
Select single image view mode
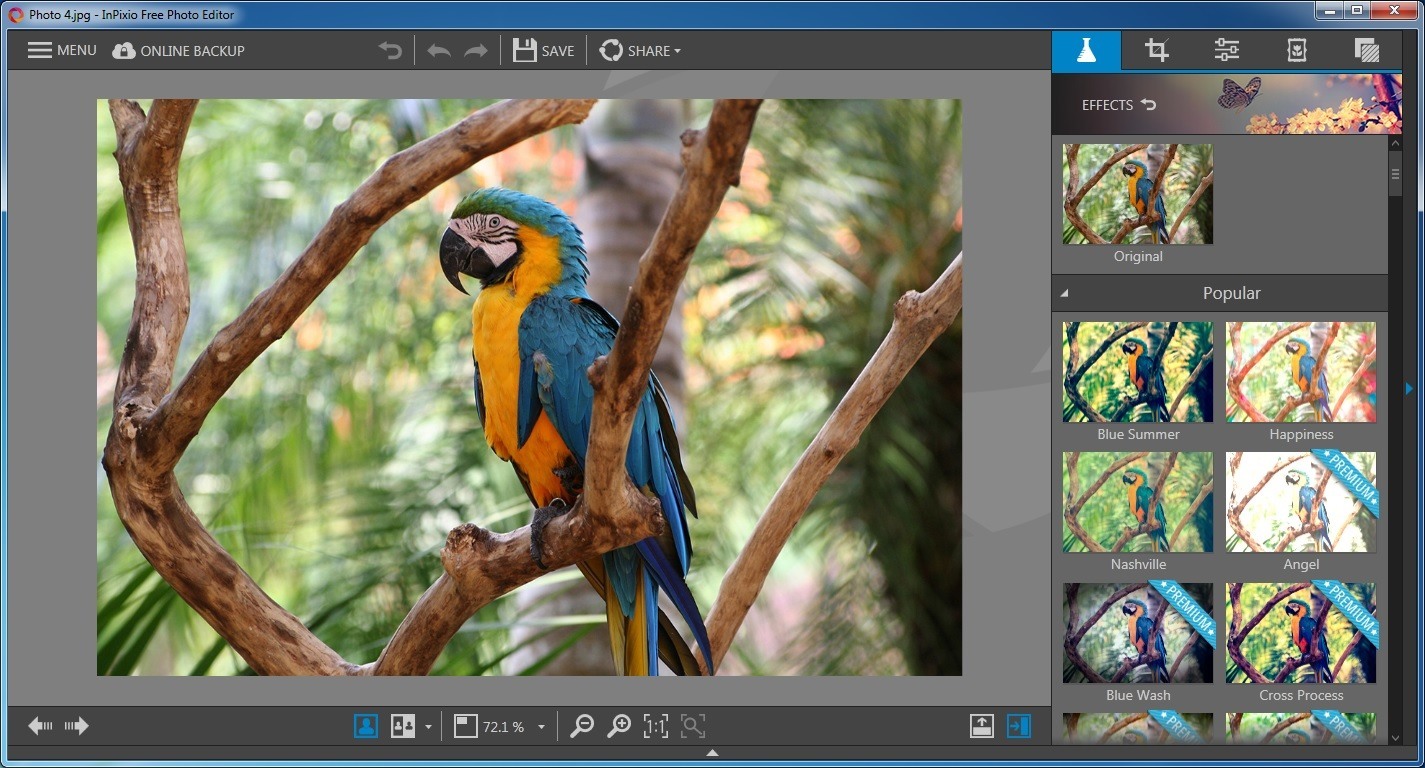coord(366,726)
